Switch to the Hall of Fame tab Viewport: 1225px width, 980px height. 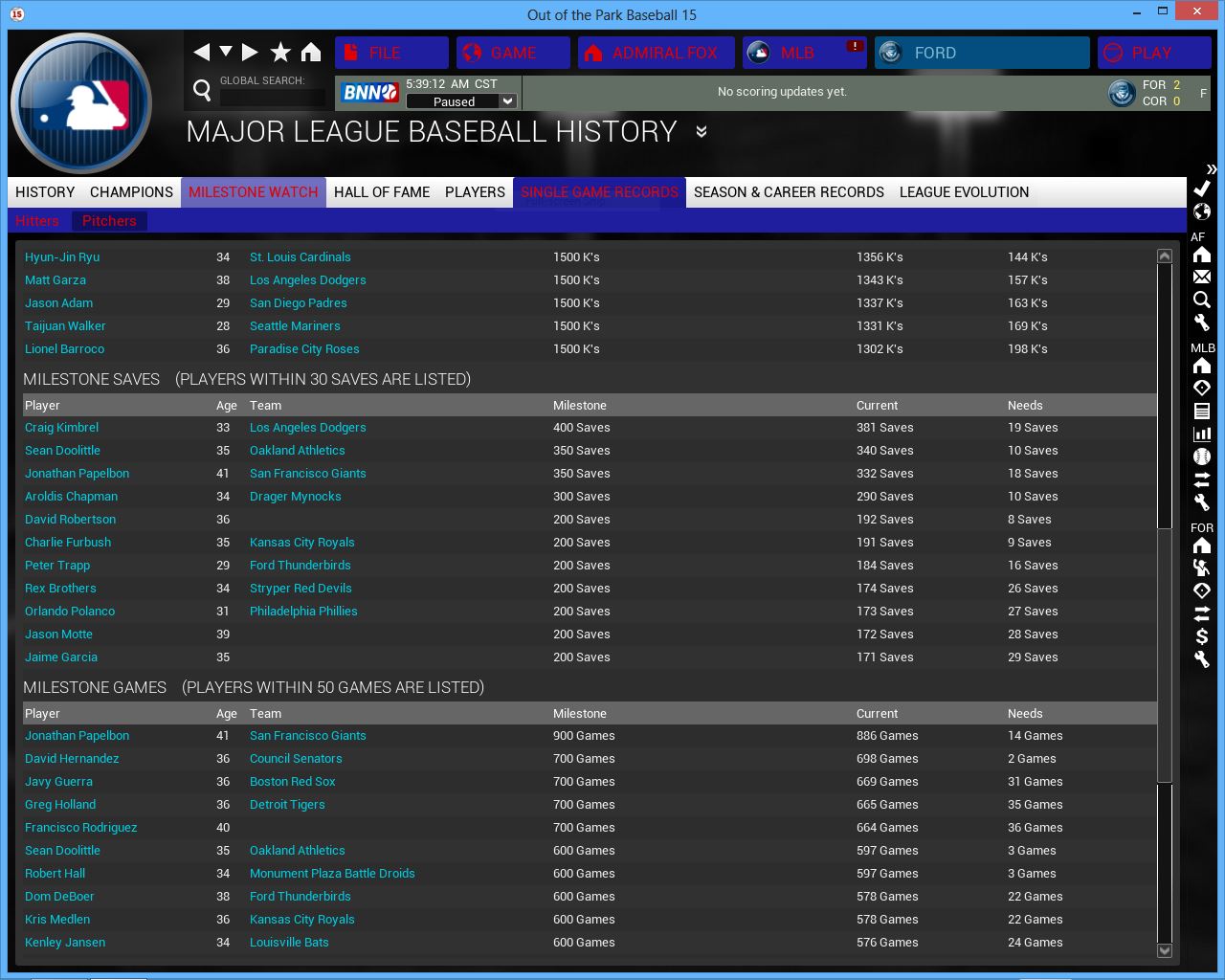(382, 192)
